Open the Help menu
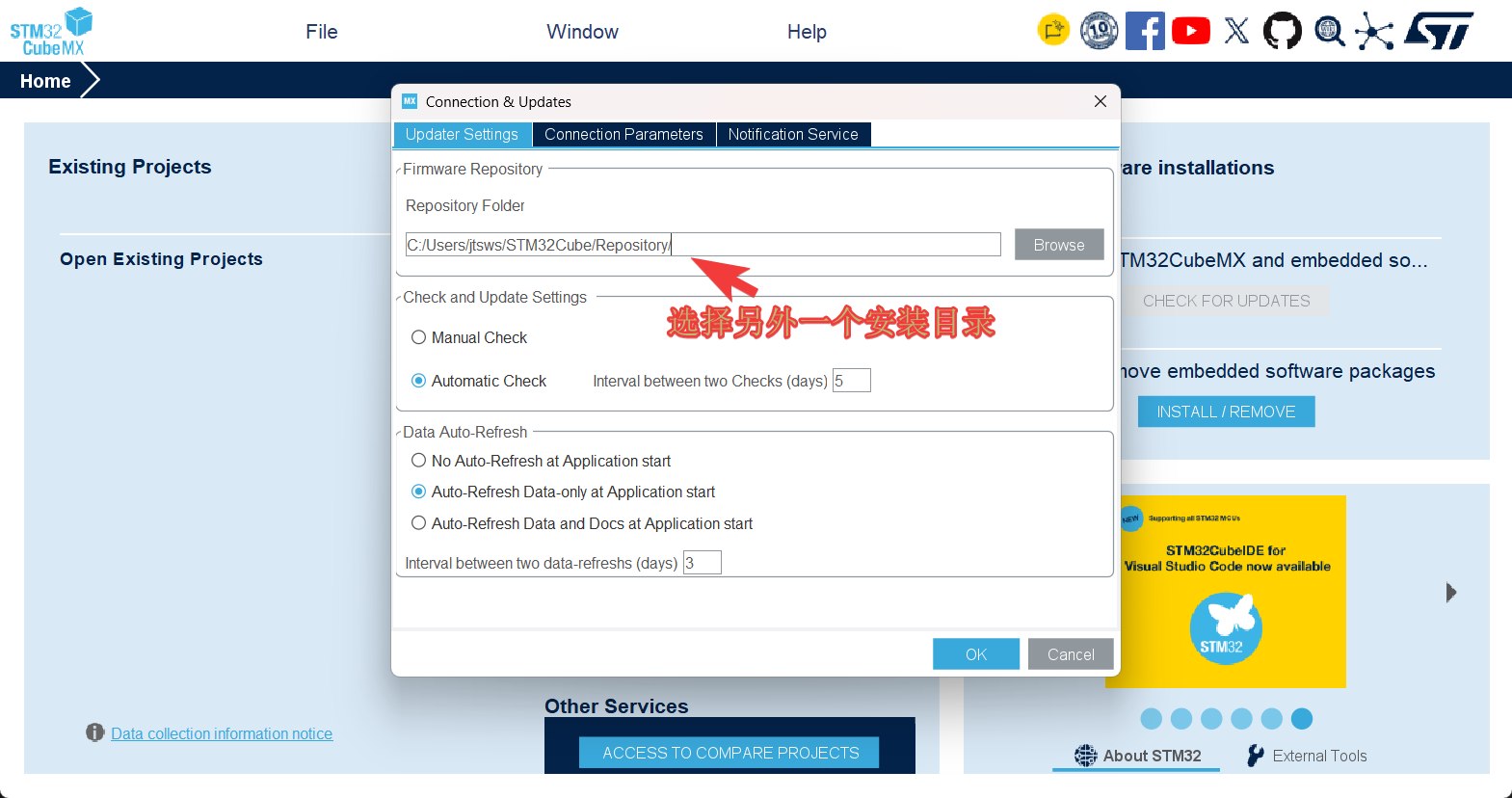Viewport: 1512px width, 798px height. click(807, 32)
